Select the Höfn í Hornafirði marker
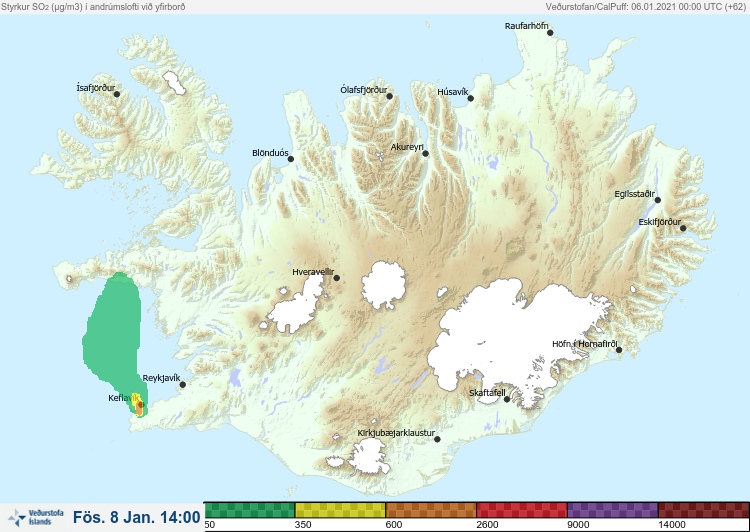The height and width of the screenshot is (532, 750). click(x=619, y=350)
